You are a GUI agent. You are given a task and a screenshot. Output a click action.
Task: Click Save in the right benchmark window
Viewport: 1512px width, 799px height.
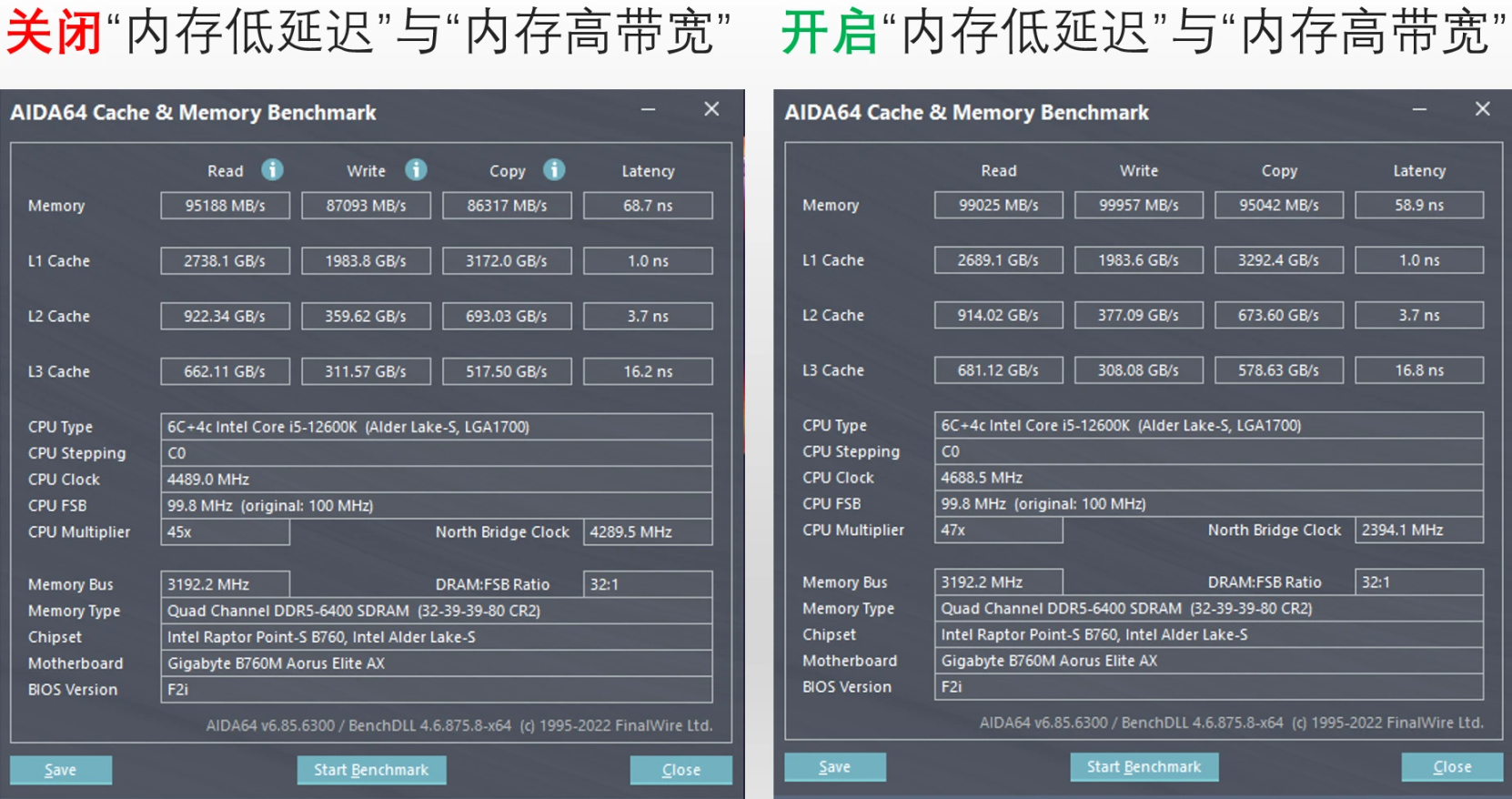pos(835,767)
